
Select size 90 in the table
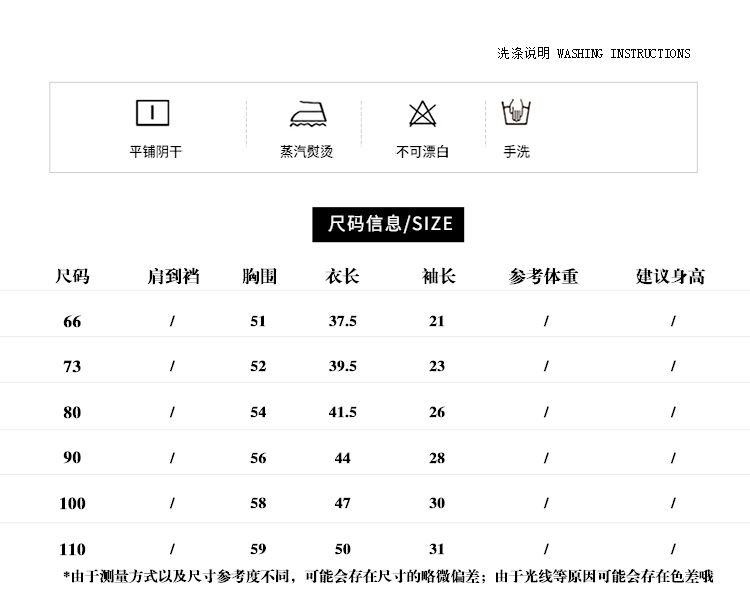[72, 457]
